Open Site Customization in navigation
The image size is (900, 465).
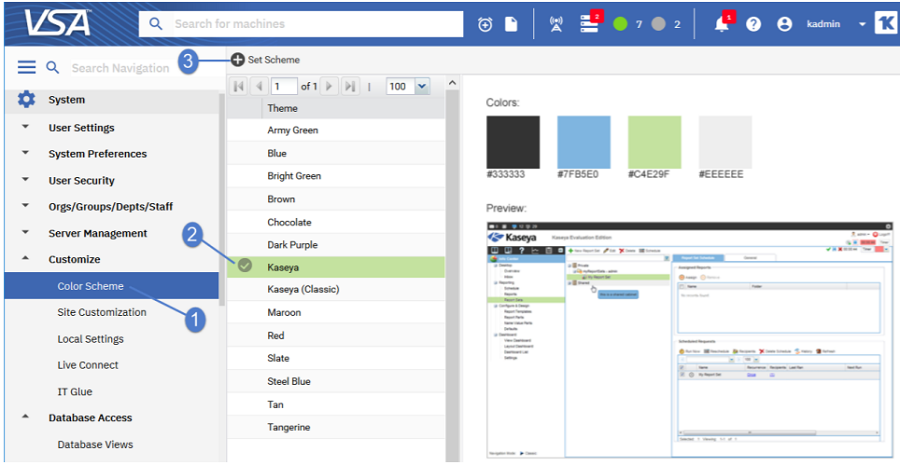click(x=101, y=312)
